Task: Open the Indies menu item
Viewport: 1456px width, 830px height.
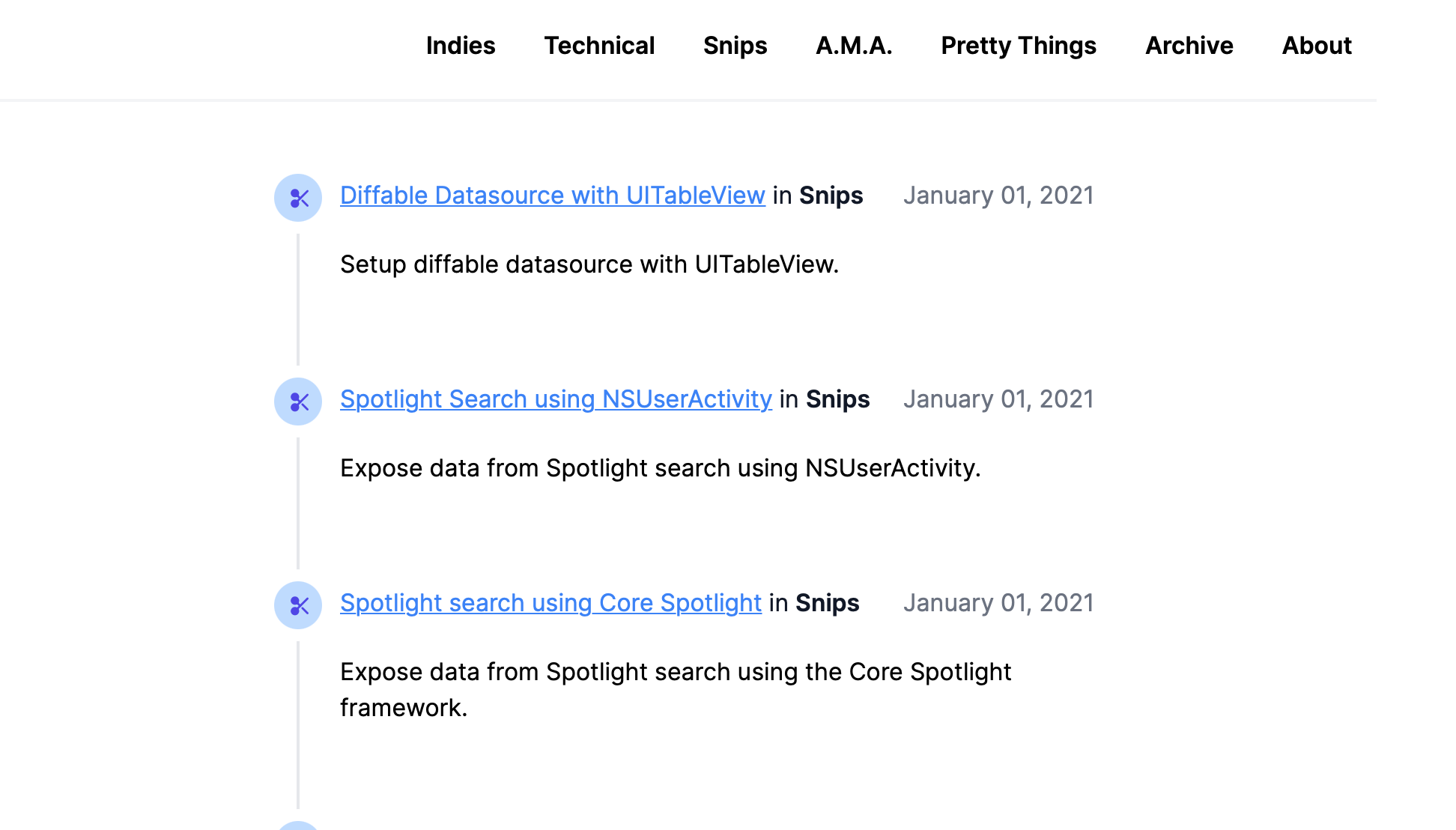Action: pos(461,46)
